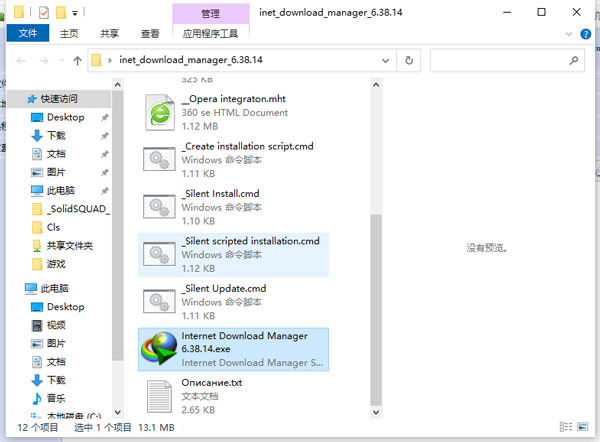Expand the address bar history dropdown

pos(386,60)
